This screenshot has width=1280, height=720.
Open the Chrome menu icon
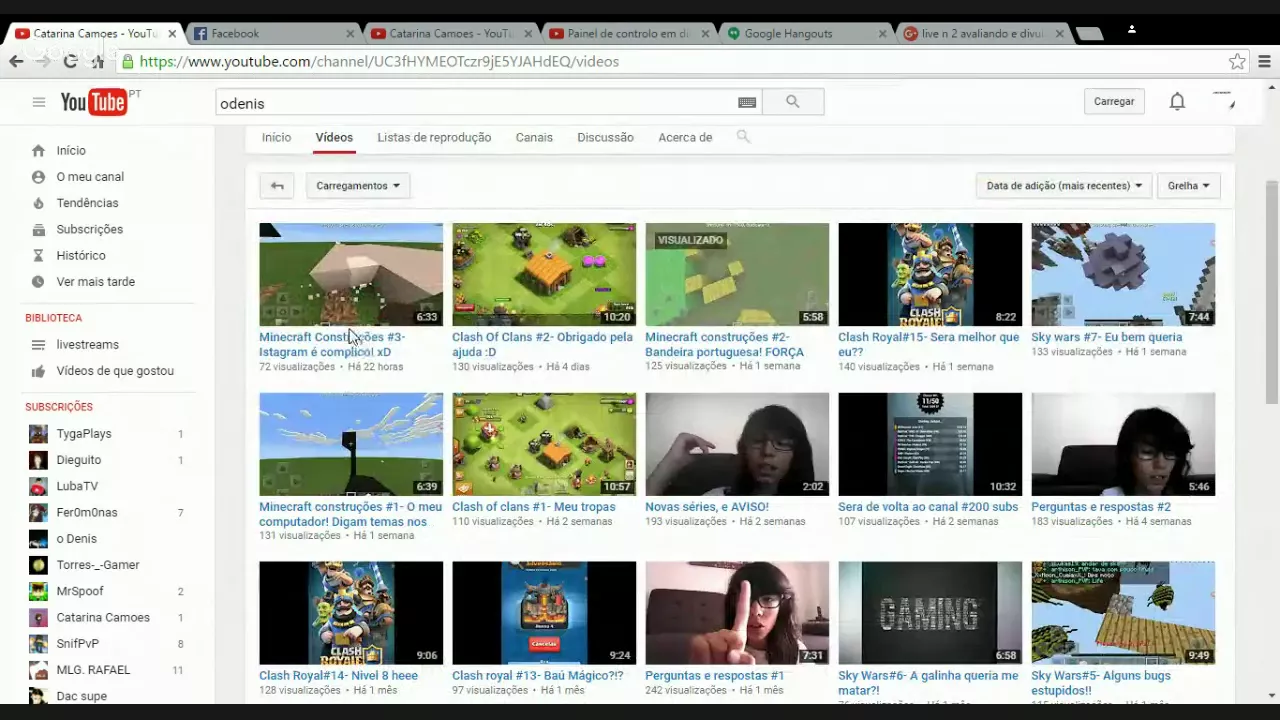1264,62
